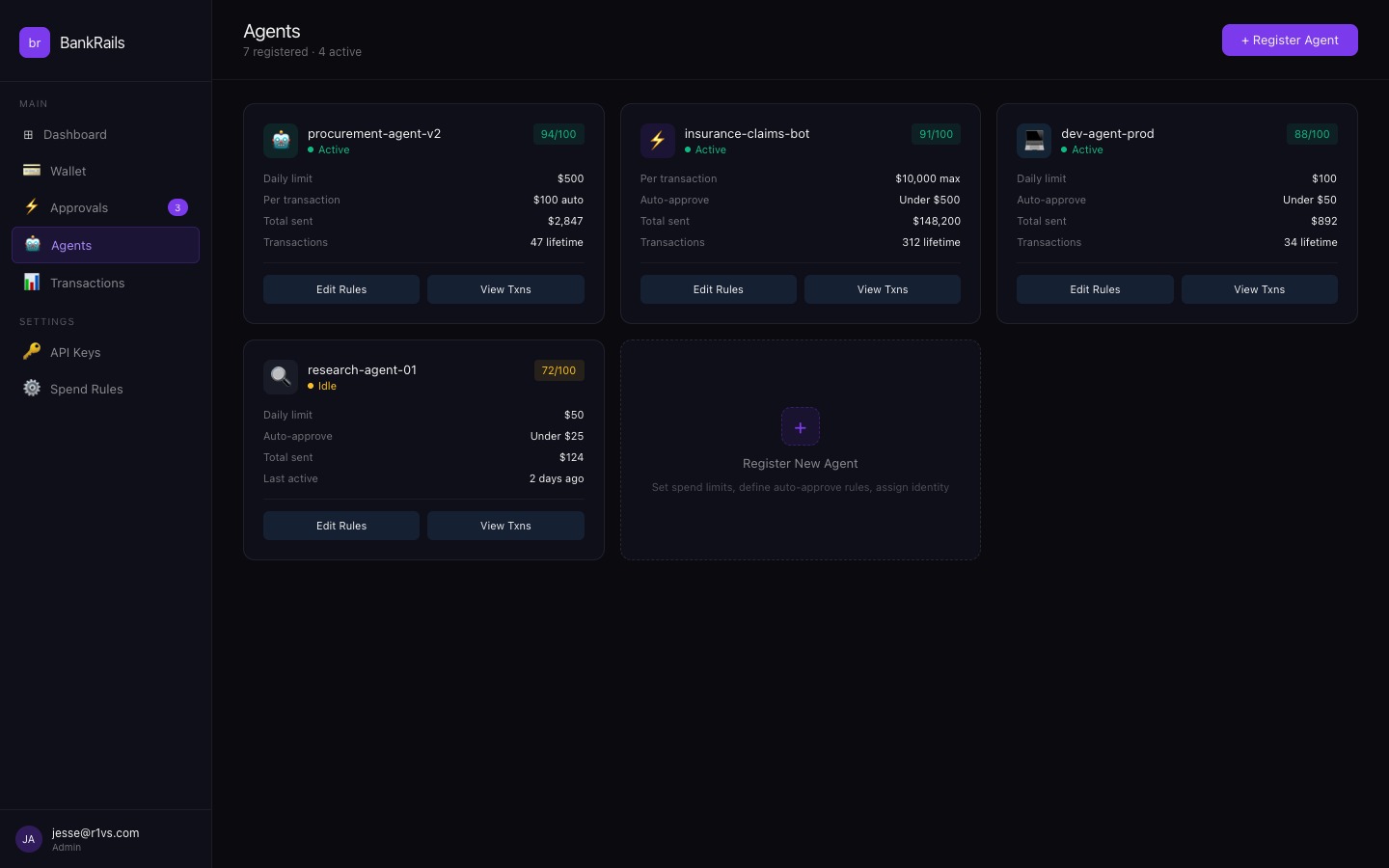The width and height of the screenshot is (1389, 868).
Task: Open the JA user avatar
Action: 28,839
